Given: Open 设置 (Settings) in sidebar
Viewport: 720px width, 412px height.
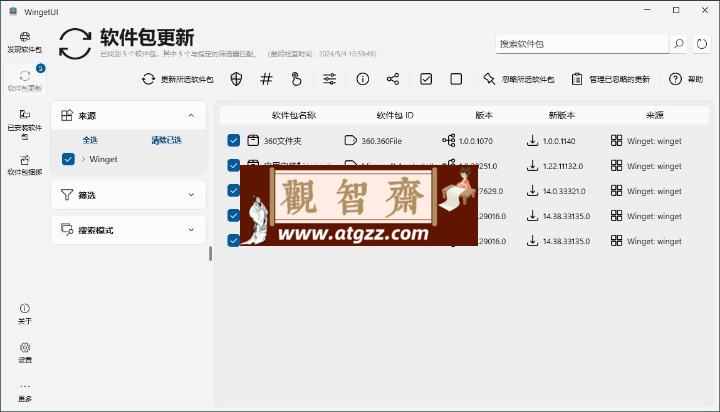Looking at the screenshot, I should tap(25, 353).
